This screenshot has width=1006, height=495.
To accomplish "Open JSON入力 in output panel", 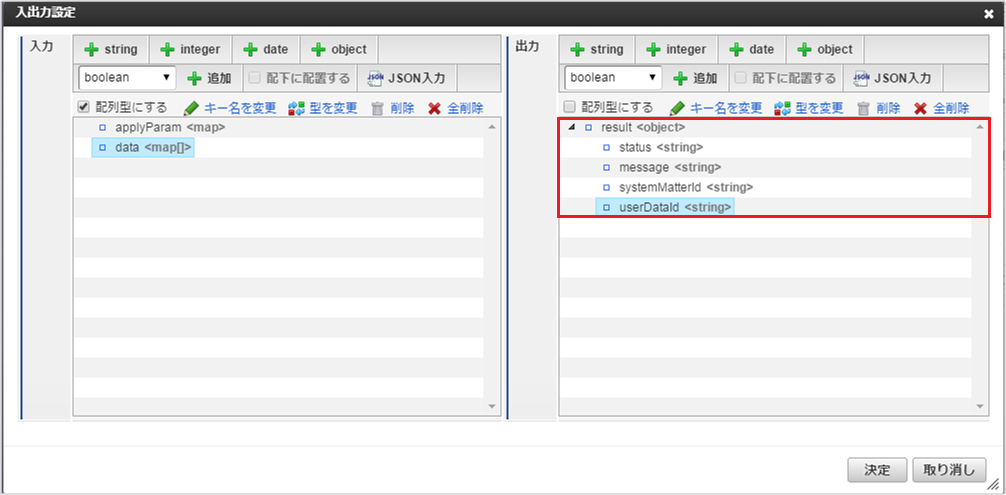I will (x=893, y=78).
